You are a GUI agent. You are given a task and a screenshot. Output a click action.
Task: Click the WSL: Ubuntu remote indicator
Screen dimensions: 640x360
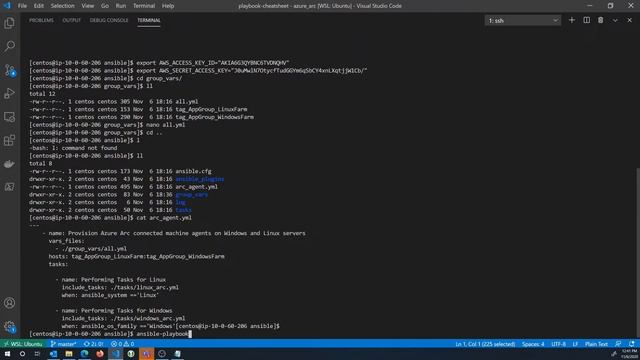click(x=23, y=344)
